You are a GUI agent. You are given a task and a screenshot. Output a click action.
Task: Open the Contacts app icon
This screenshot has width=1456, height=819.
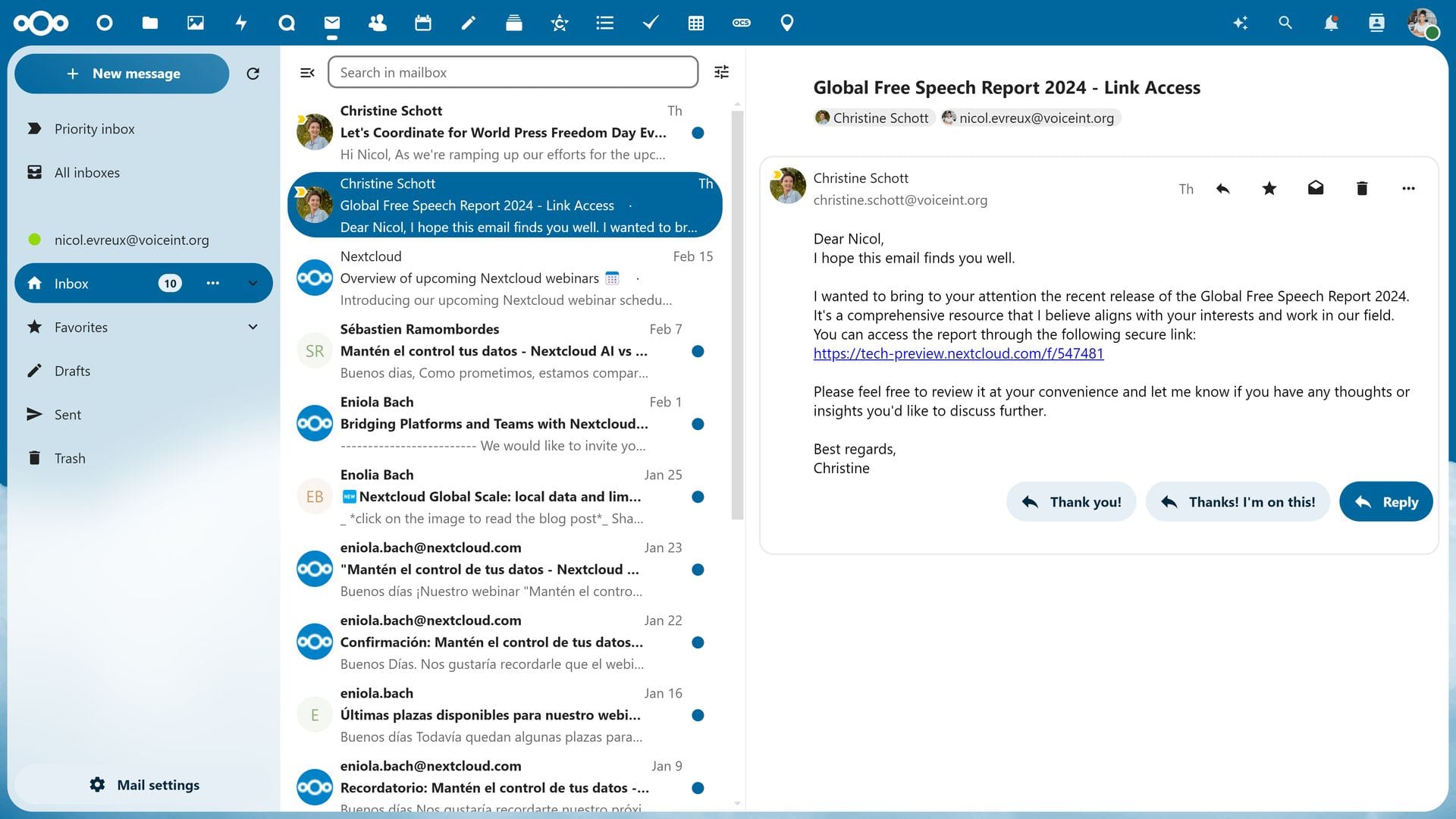[378, 23]
